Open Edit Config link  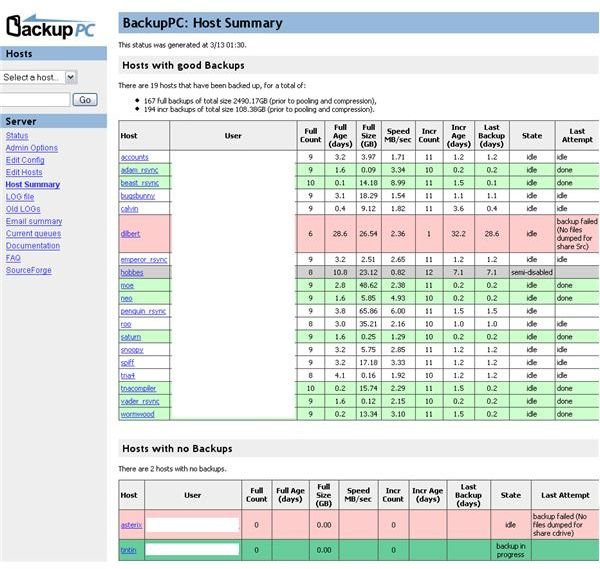[25, 160]
